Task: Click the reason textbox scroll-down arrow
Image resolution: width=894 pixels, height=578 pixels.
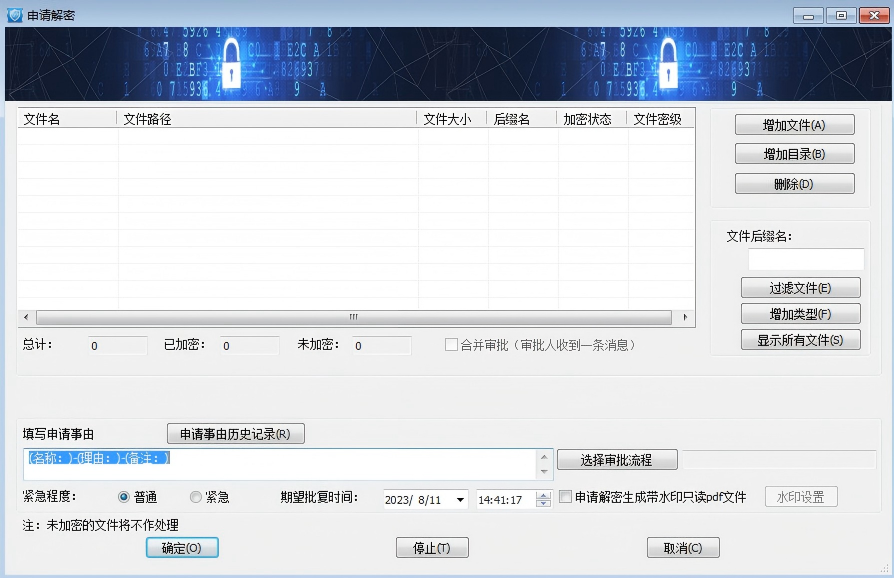Action: pos(544,471)
